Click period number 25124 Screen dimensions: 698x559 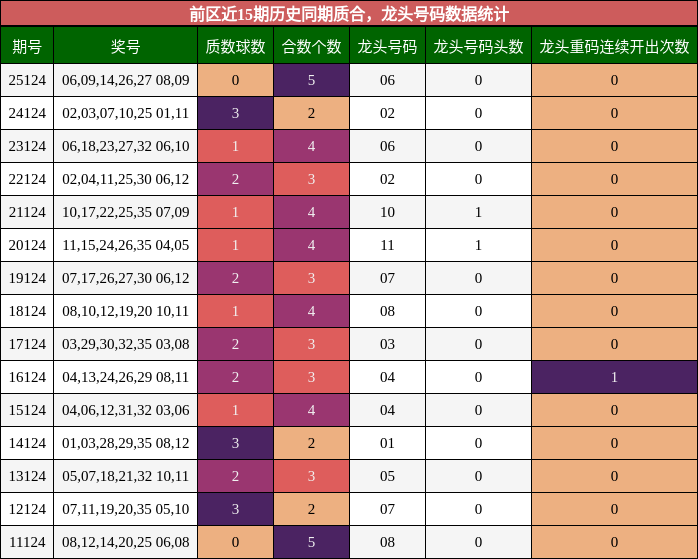pos(27,80)
